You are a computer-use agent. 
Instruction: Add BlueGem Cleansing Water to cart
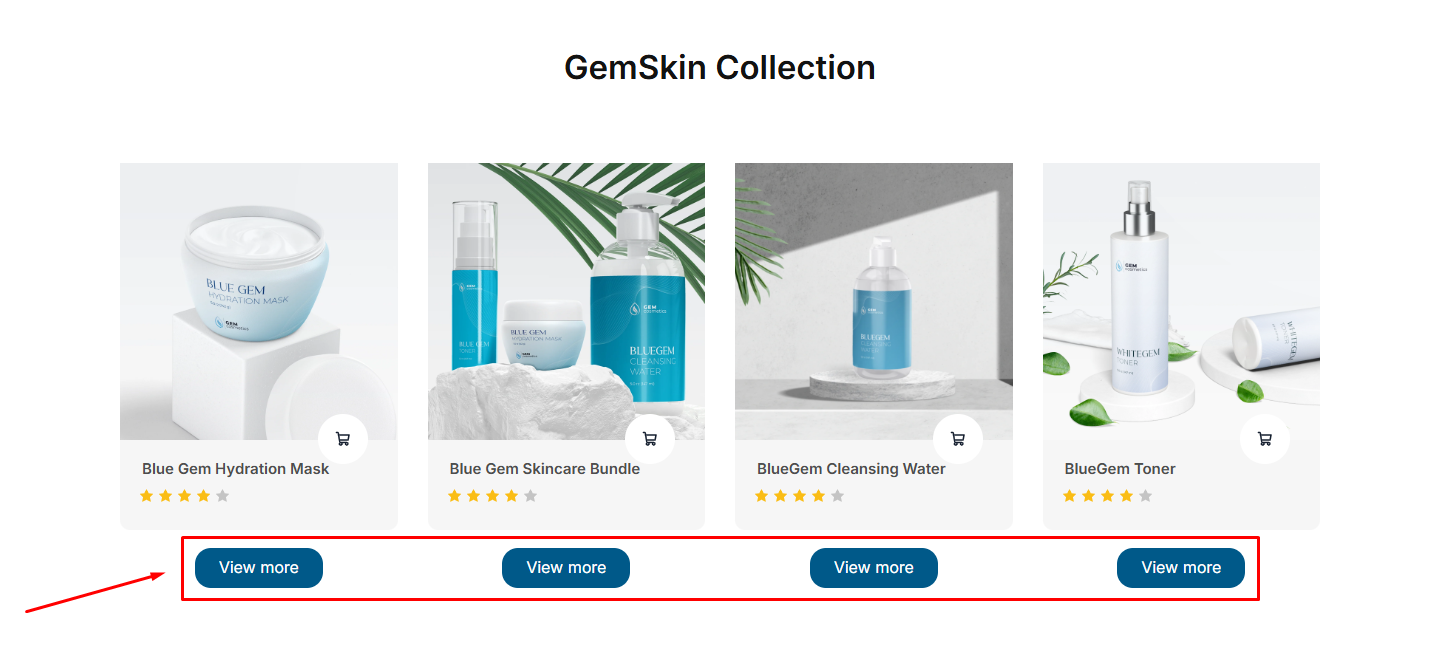click(958, 439)
